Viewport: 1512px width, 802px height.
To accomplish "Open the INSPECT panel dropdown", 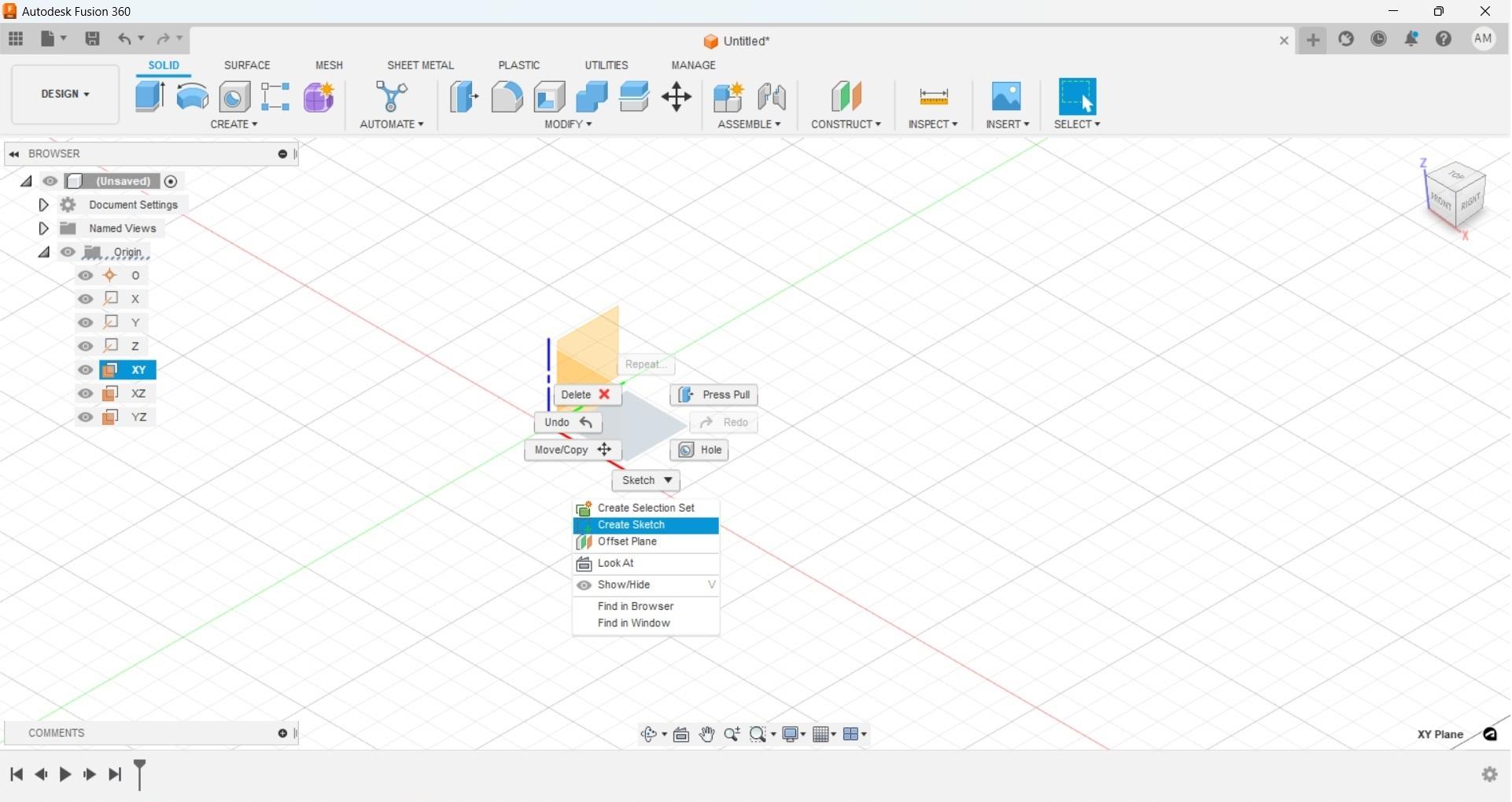I will [934, 124].
